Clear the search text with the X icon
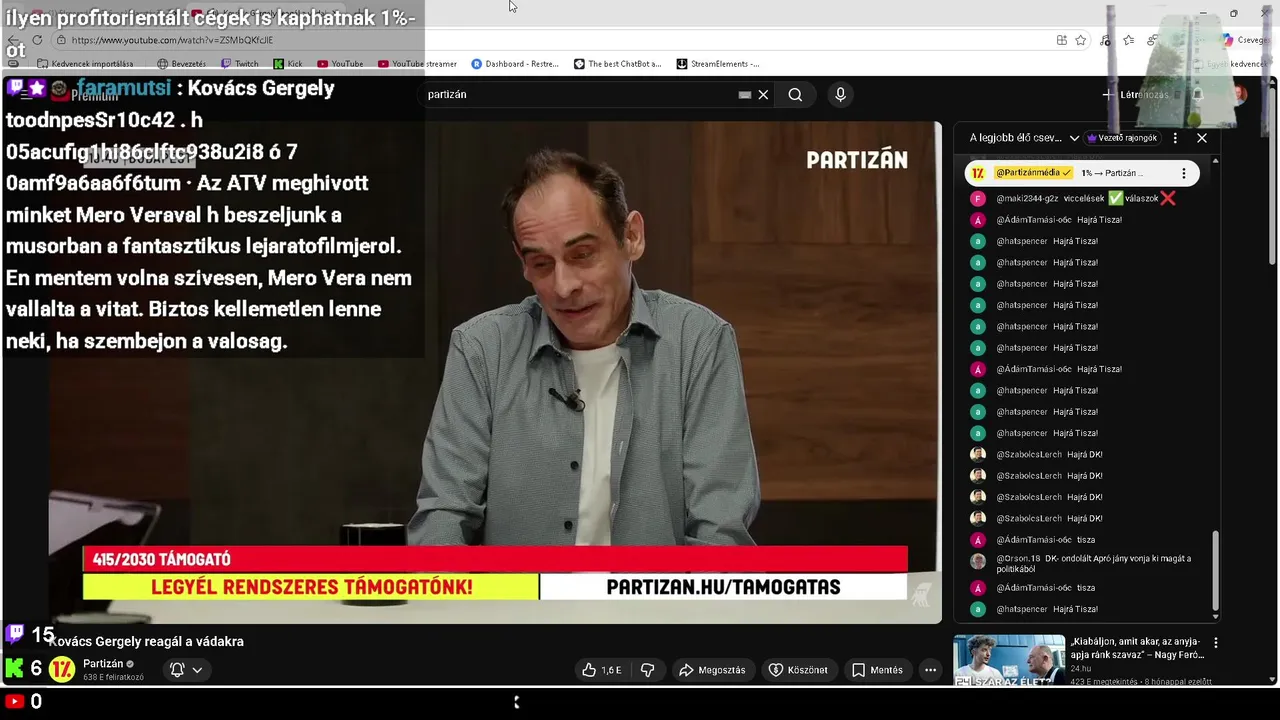 click(763, 94)
